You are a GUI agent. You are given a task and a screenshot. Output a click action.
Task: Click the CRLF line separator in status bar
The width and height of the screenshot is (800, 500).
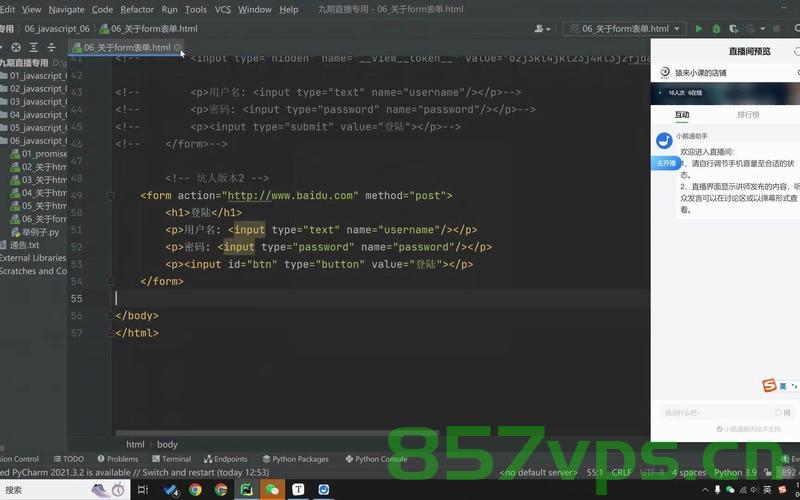point(621,473)
